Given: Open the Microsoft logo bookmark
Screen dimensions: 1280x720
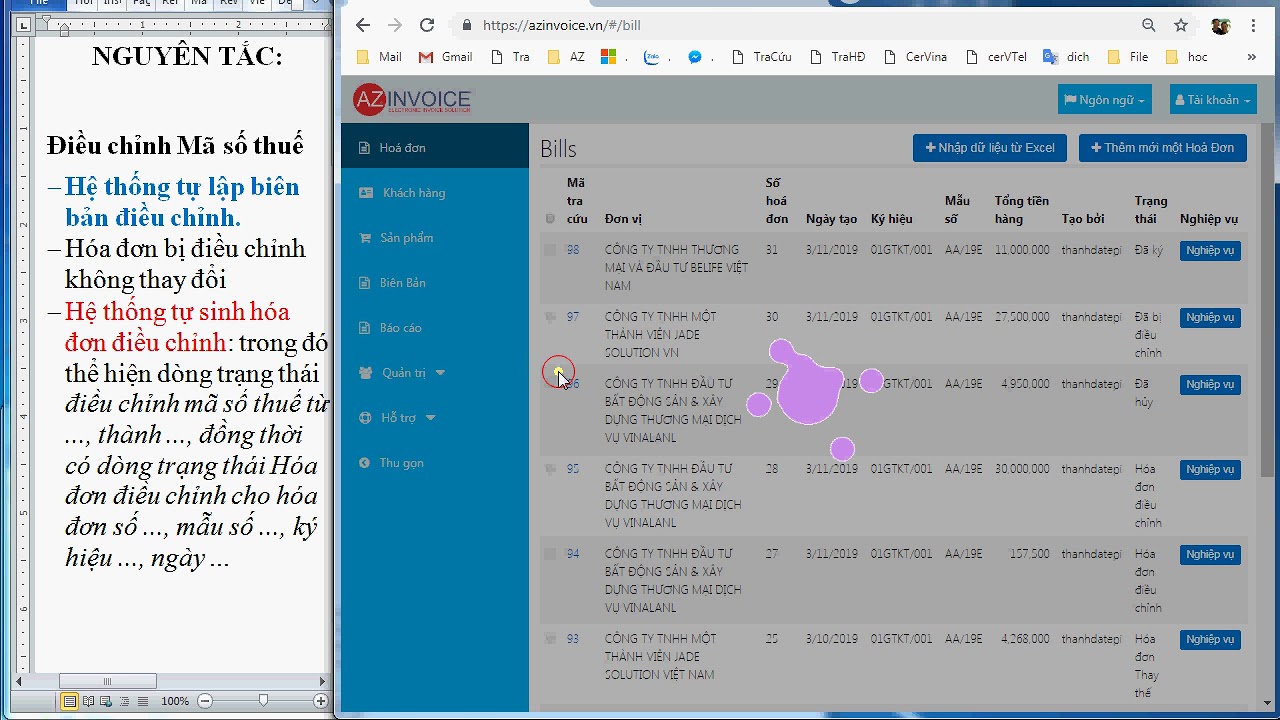Looking at the screenshot, I should [608, 57].
